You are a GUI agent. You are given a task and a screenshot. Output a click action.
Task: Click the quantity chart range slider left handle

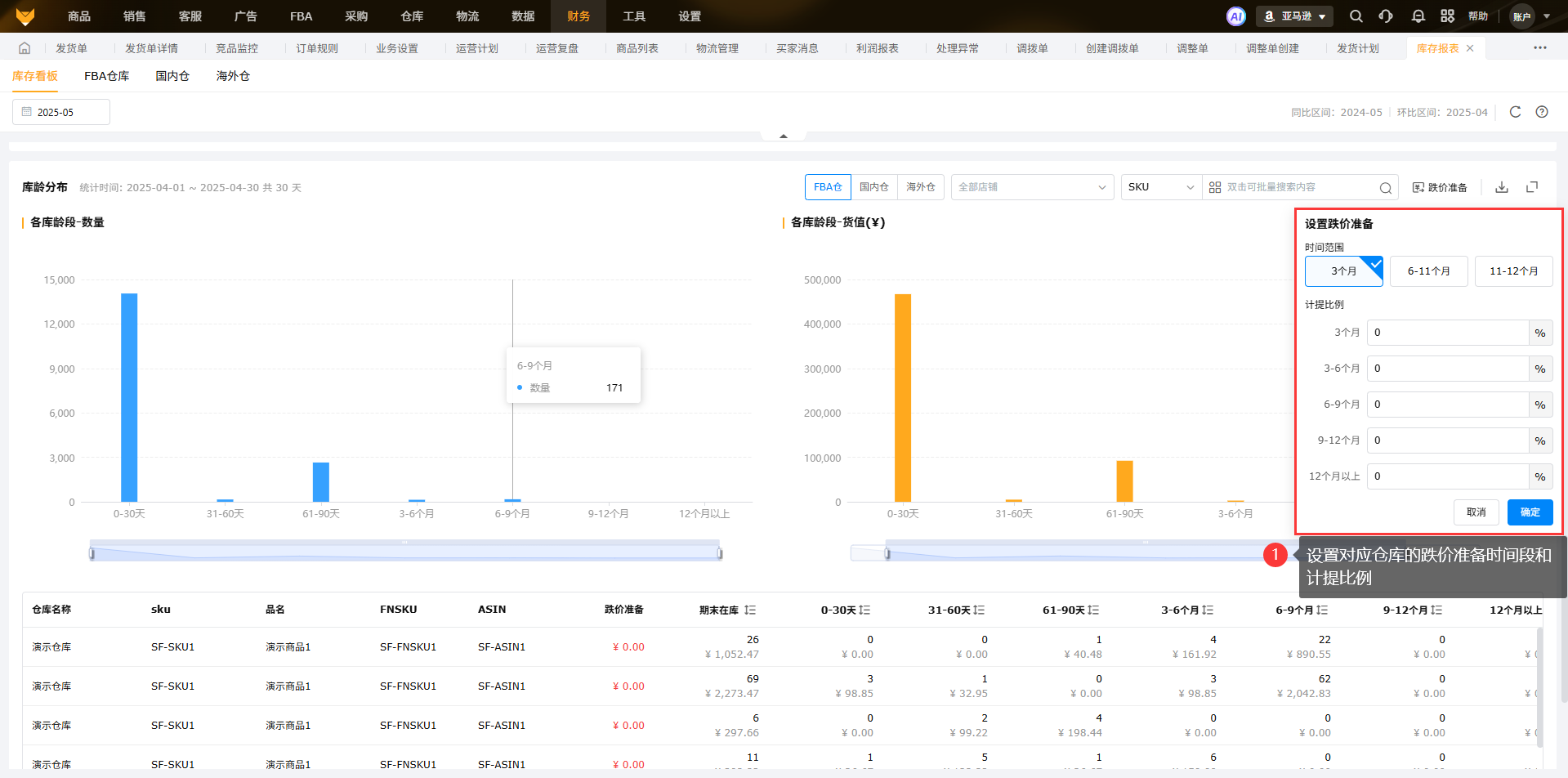coord(92,554)
